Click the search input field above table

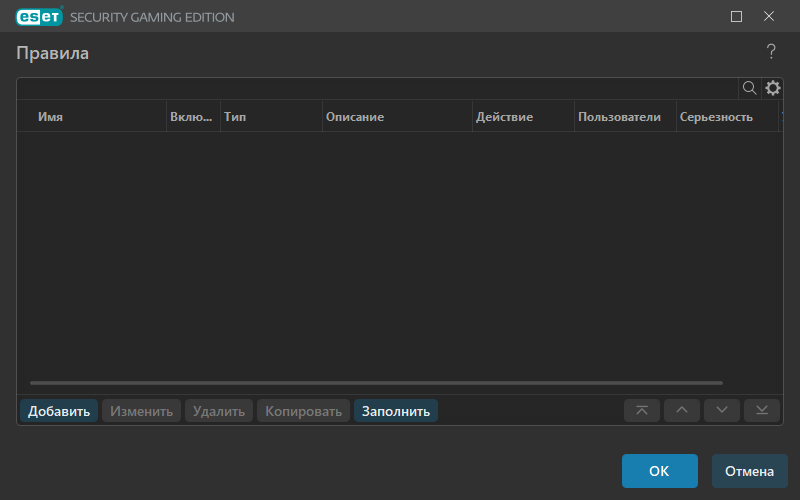coord(378,88)
